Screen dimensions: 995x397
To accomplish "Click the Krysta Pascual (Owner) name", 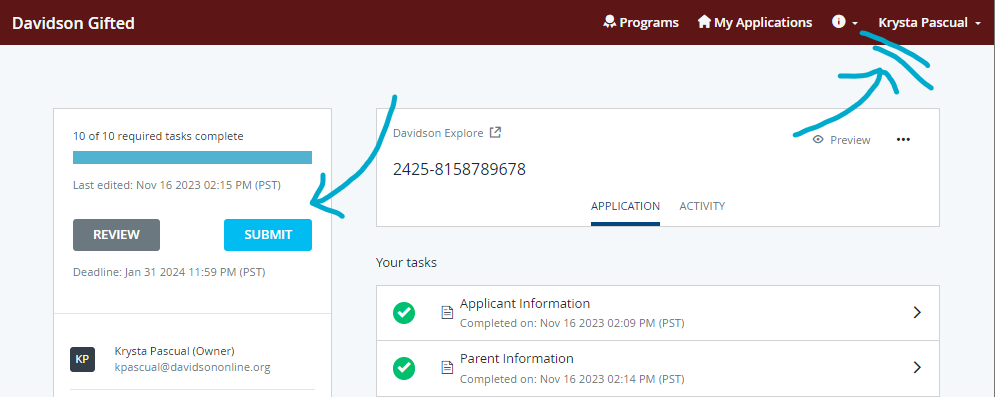I will click(x=175, y=351).
